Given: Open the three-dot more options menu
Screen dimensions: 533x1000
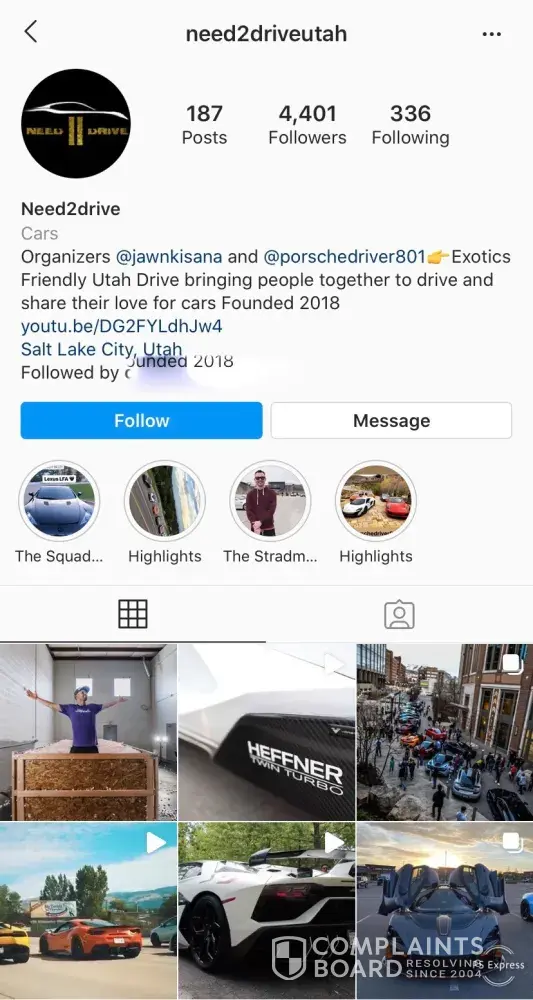Looking at the screenshot, I should coord(492,34).
